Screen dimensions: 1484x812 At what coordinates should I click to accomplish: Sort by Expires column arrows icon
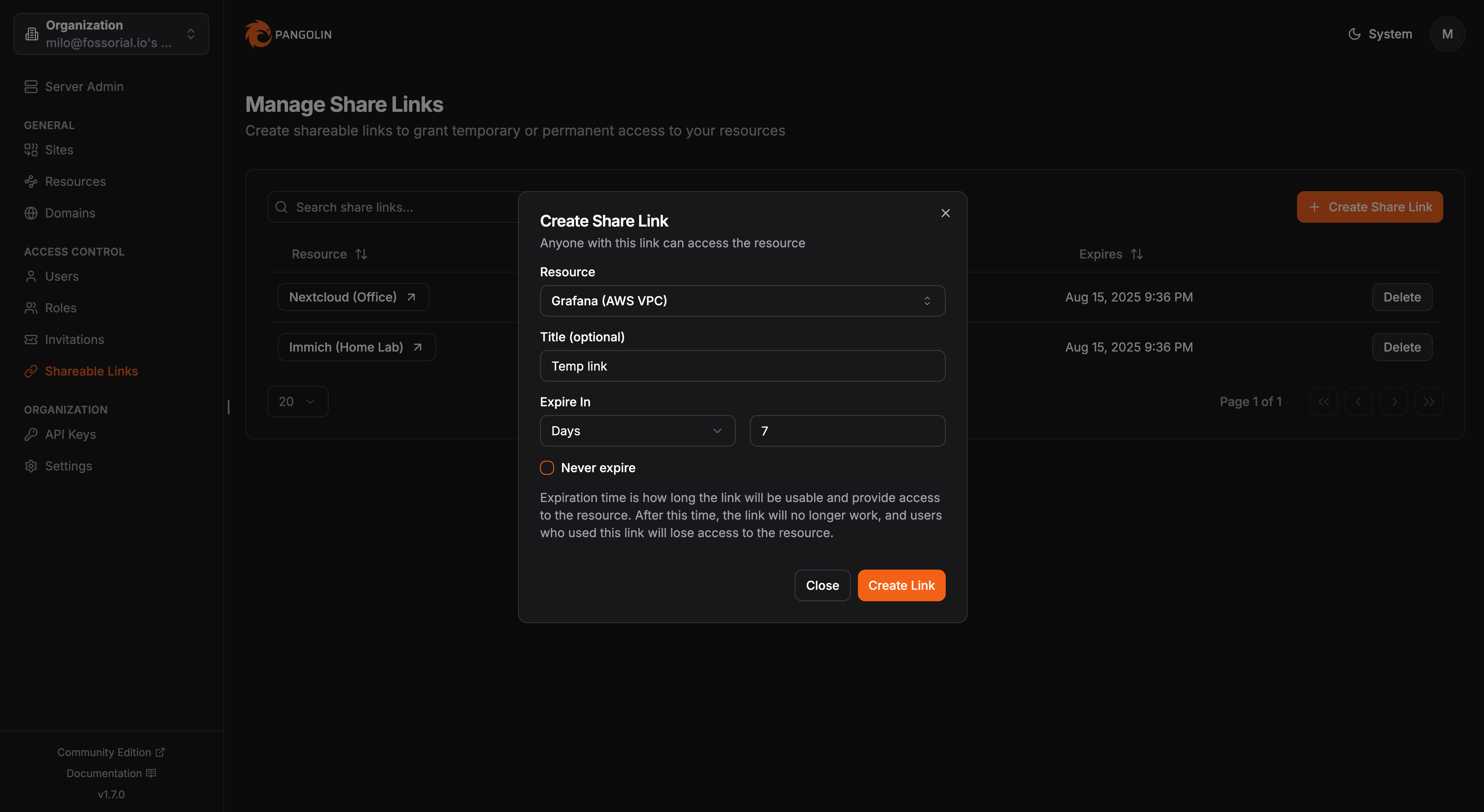click(1137, 254)
